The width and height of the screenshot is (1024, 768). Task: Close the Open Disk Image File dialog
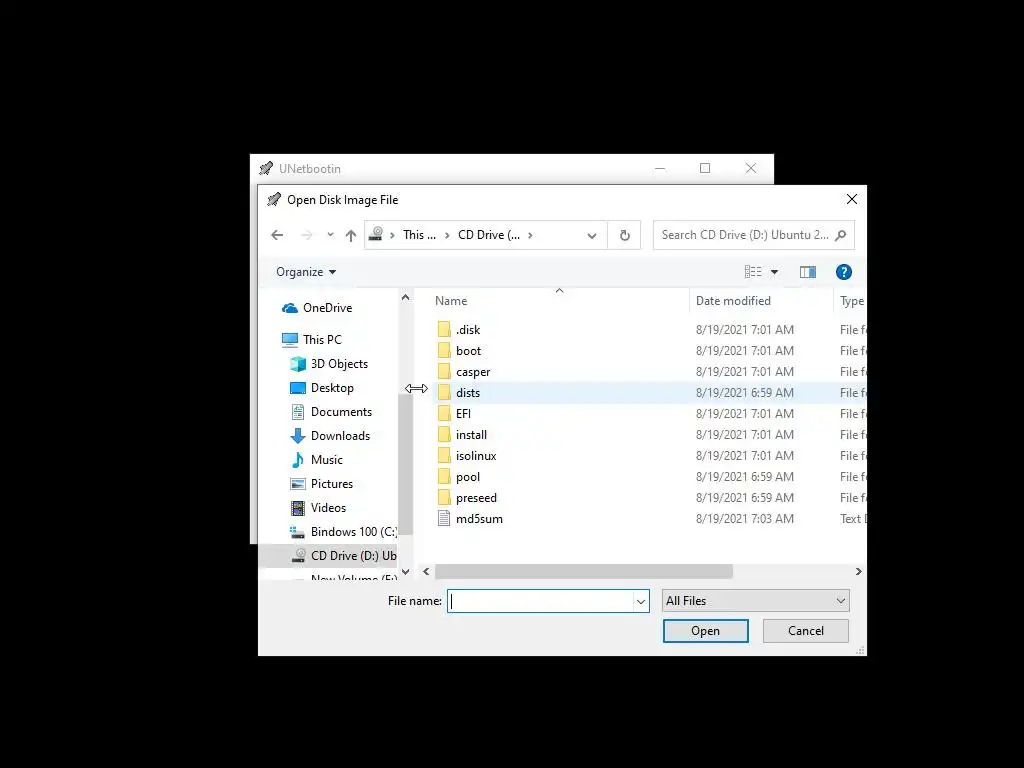tap(852, 199)
